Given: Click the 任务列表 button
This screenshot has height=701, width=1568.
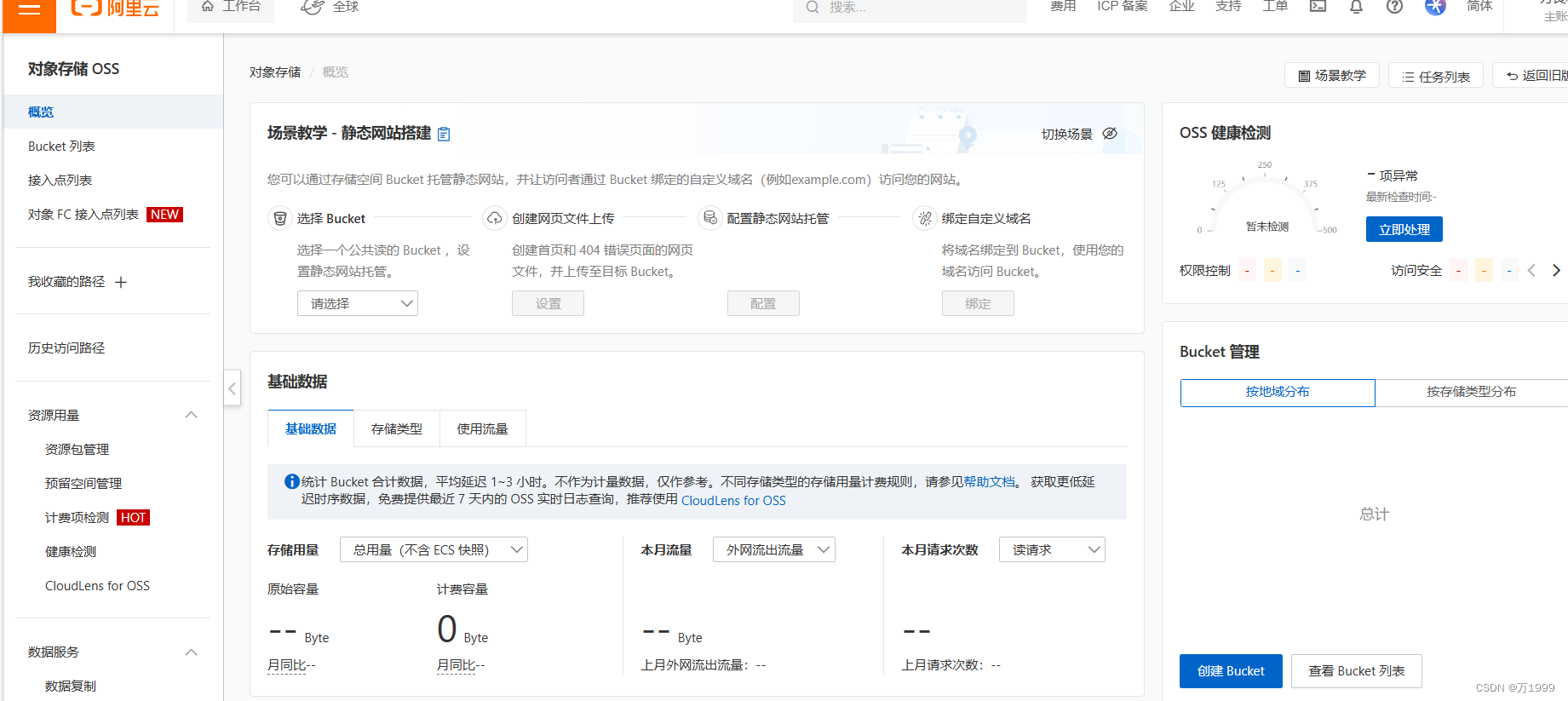Looking at the screenshot, I should click(1436, 76).
